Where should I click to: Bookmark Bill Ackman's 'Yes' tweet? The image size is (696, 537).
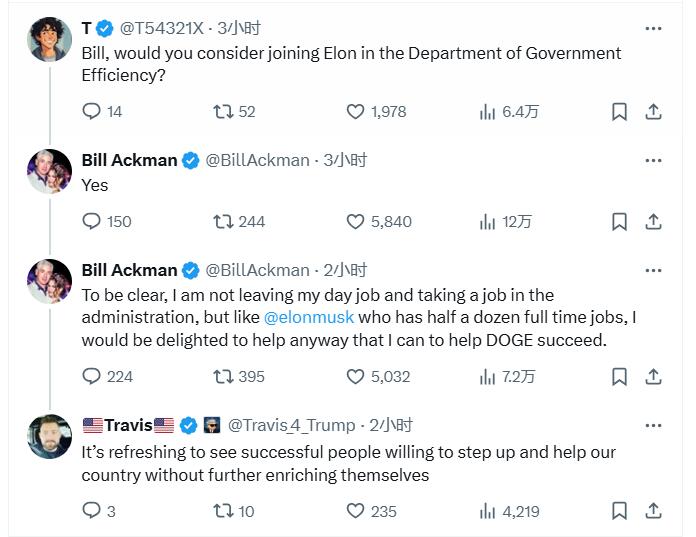tap(619, 221)
